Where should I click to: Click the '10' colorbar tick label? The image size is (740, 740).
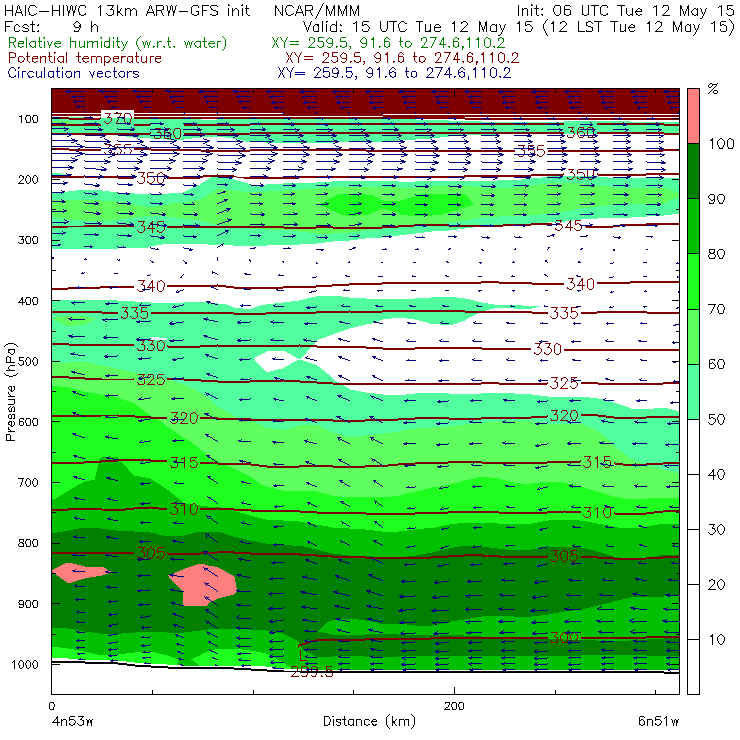716,640
